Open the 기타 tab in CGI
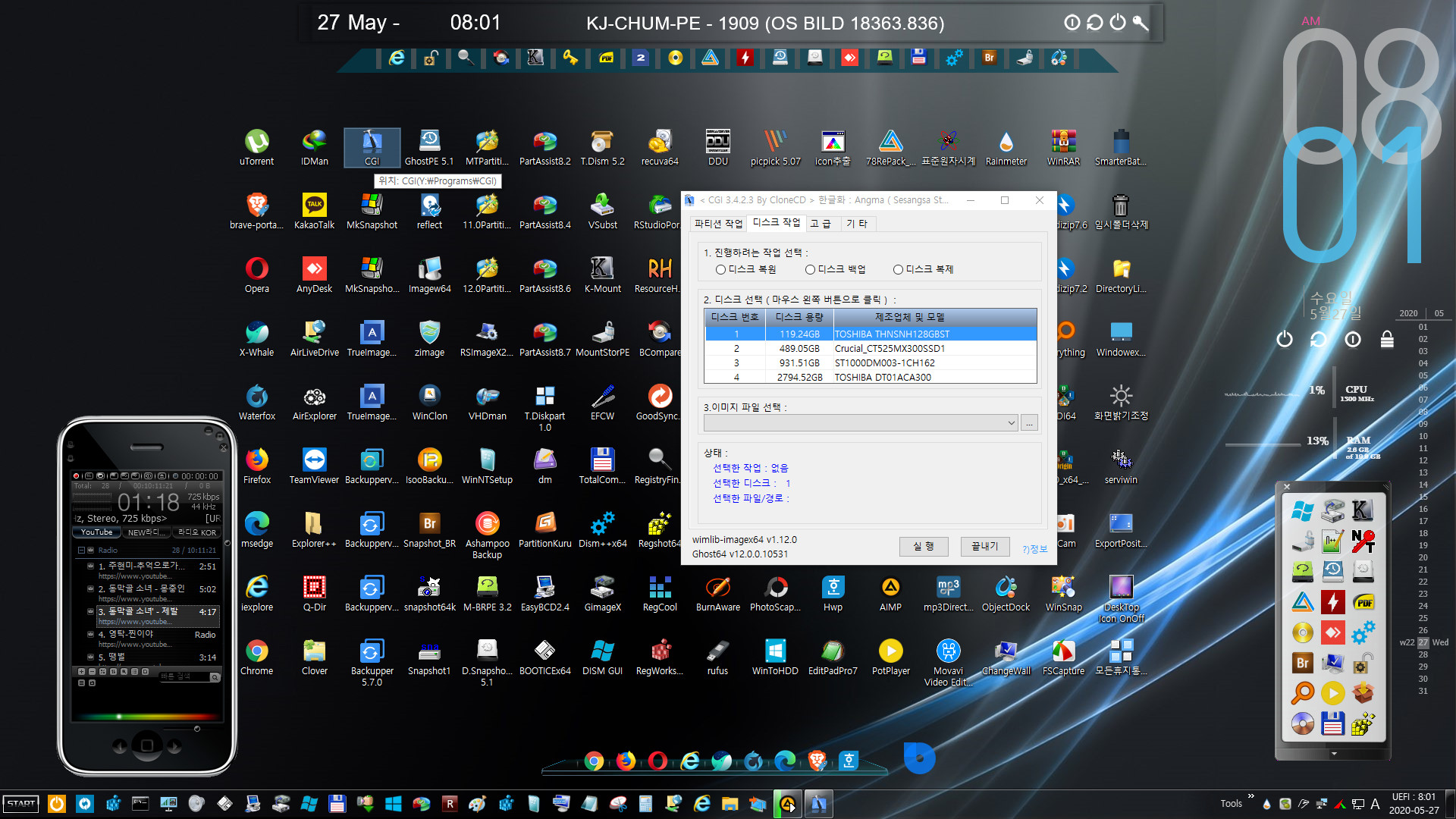The width and height of the screenshot is (1456, 819). pyautogui.click(x=857, y=224)
